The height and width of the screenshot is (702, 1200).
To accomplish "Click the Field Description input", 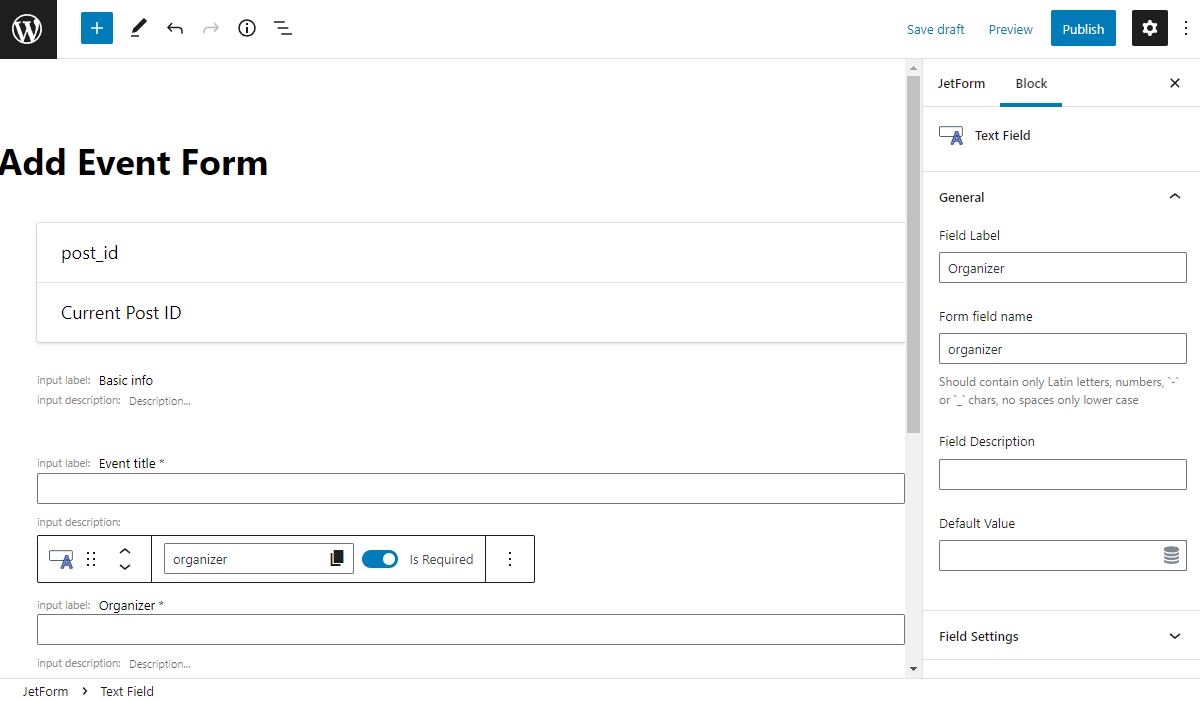I will (x=1062, y=473).
